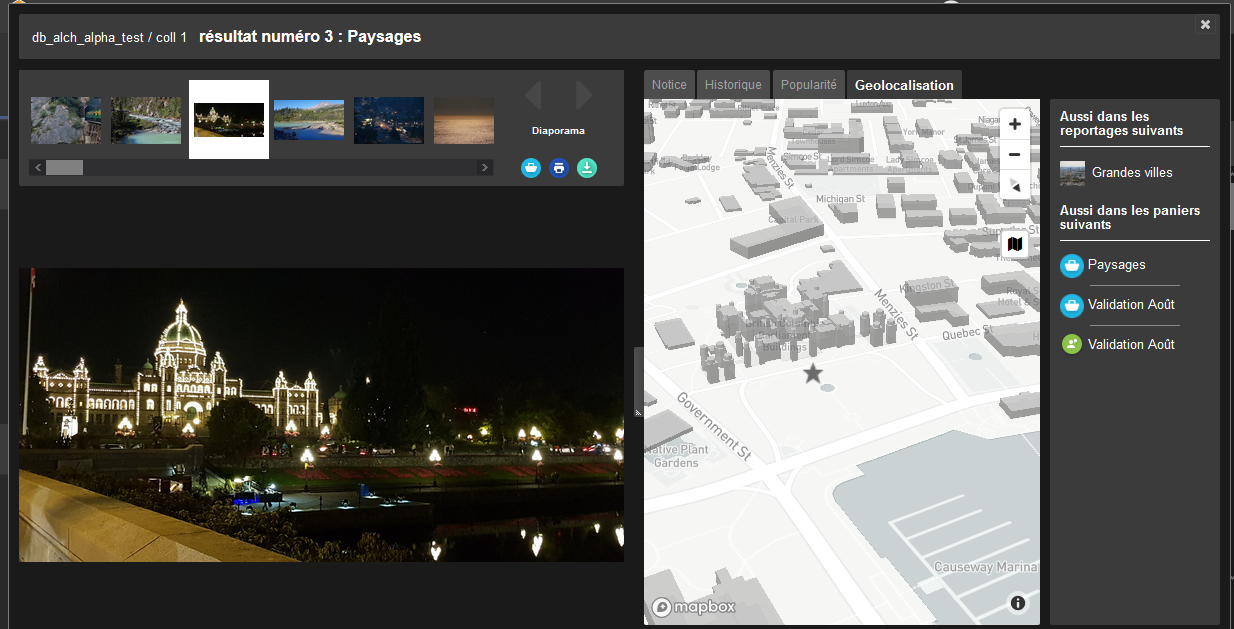Go to next result with right arrow

[x=584, y=96]
